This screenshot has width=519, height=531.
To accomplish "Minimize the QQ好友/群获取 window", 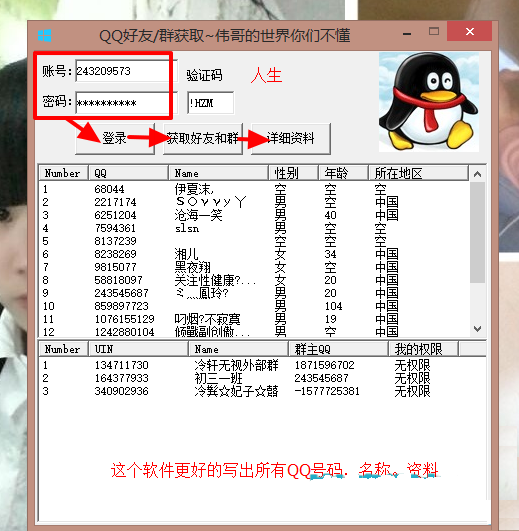I will [x=407, y=33].
